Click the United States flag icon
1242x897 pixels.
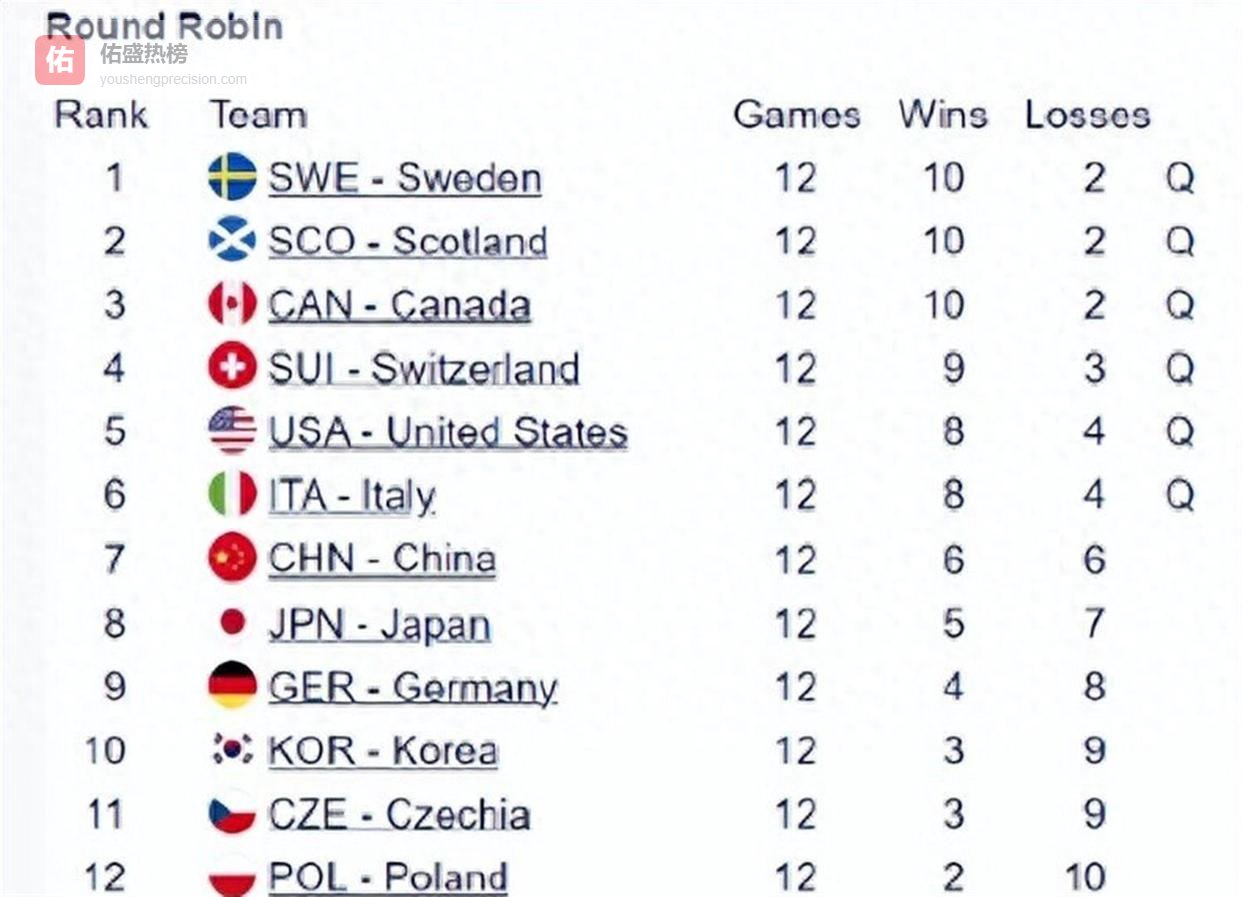pos(232,431)
